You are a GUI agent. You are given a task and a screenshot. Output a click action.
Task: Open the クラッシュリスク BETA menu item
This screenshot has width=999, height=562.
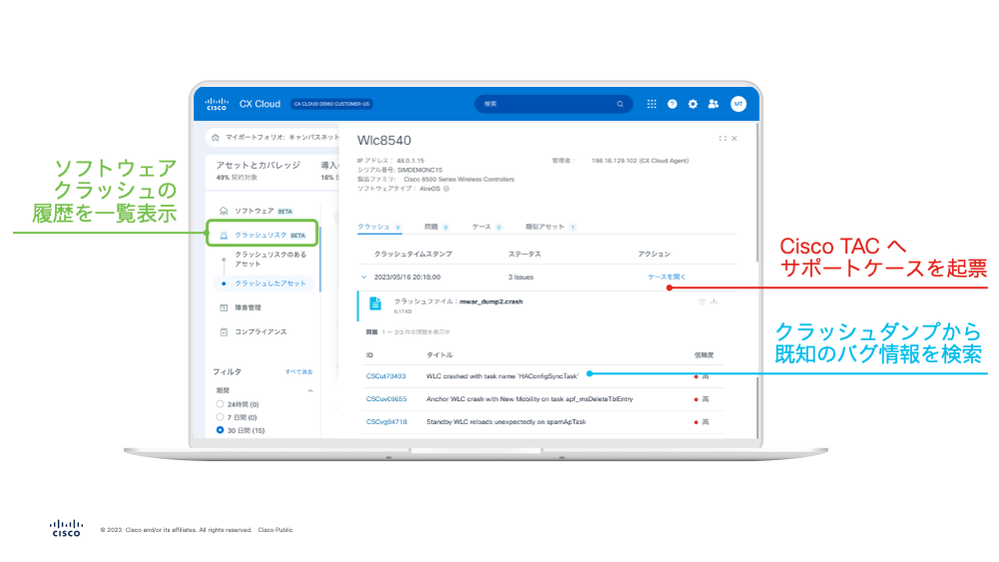coord(262,234)
